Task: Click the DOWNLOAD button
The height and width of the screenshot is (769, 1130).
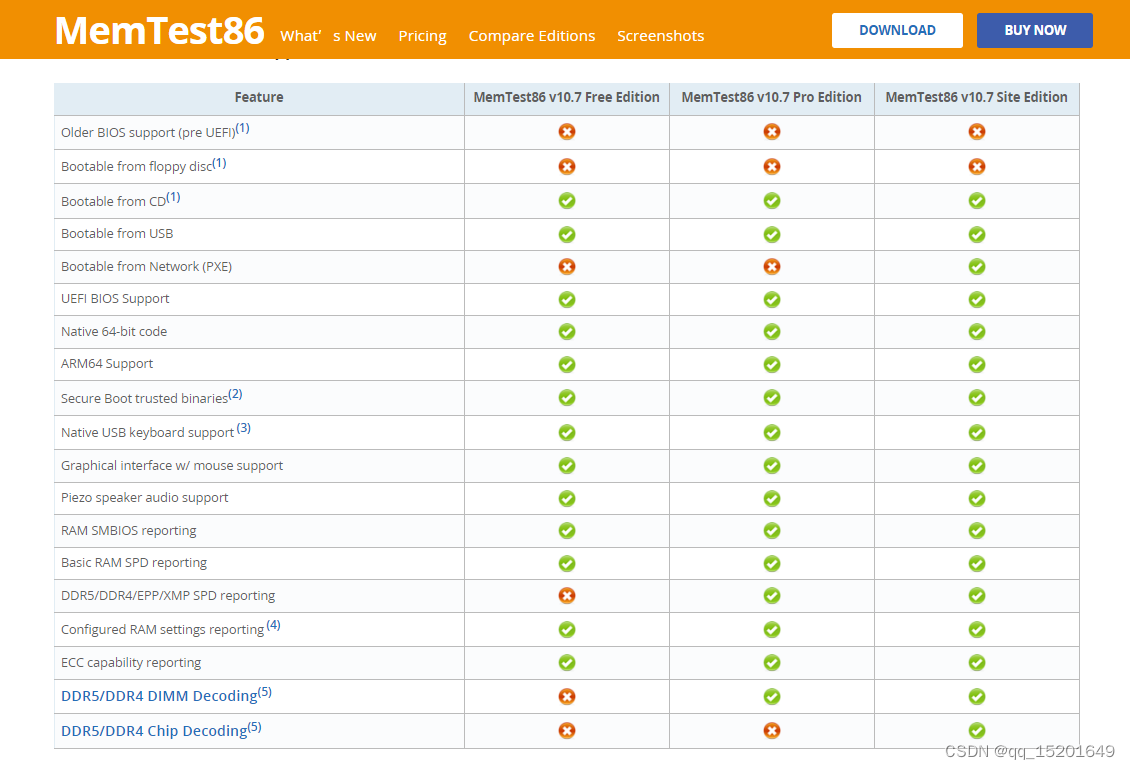Action: pos(897,30)
